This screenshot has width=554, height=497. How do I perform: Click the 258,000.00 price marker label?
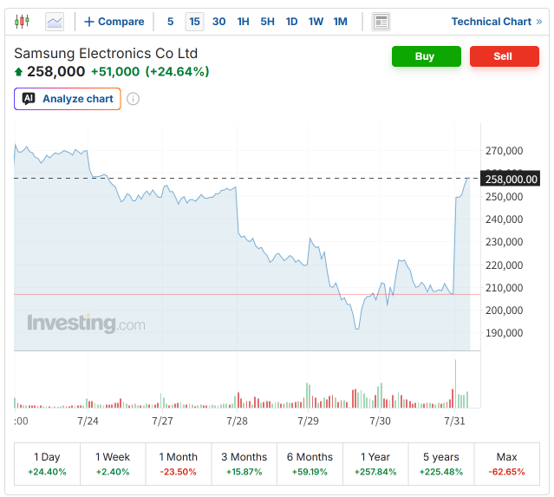click(510, 179)
